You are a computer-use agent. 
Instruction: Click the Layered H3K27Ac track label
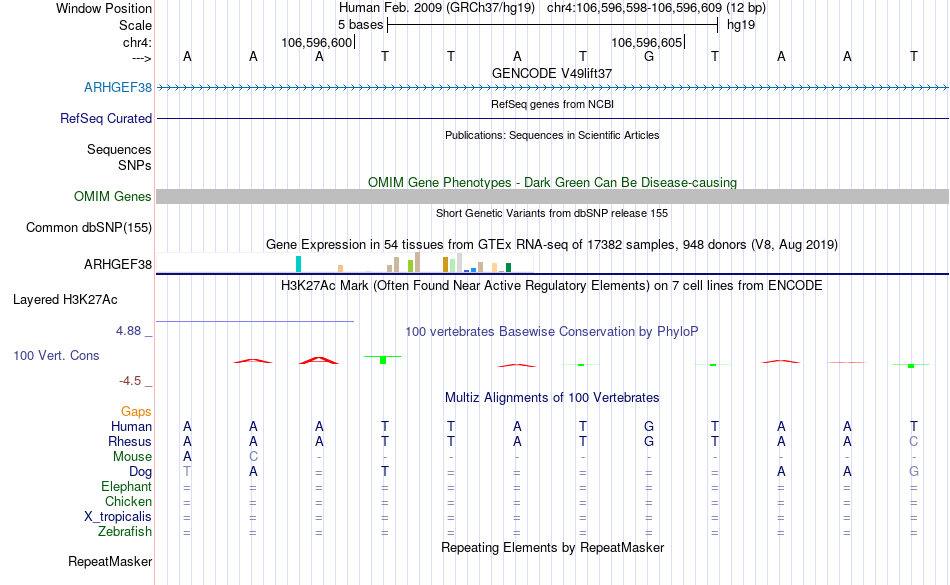tap(65, 299)
